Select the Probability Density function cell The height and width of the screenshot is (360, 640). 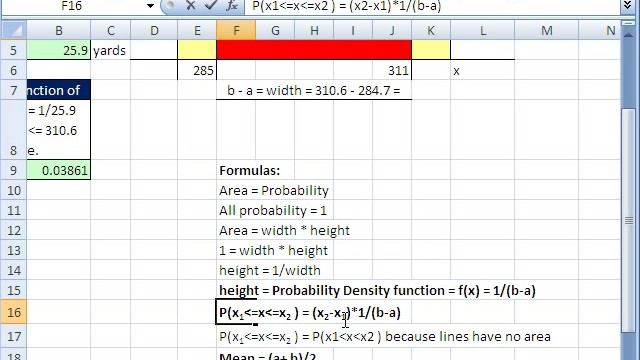(236, 290)
